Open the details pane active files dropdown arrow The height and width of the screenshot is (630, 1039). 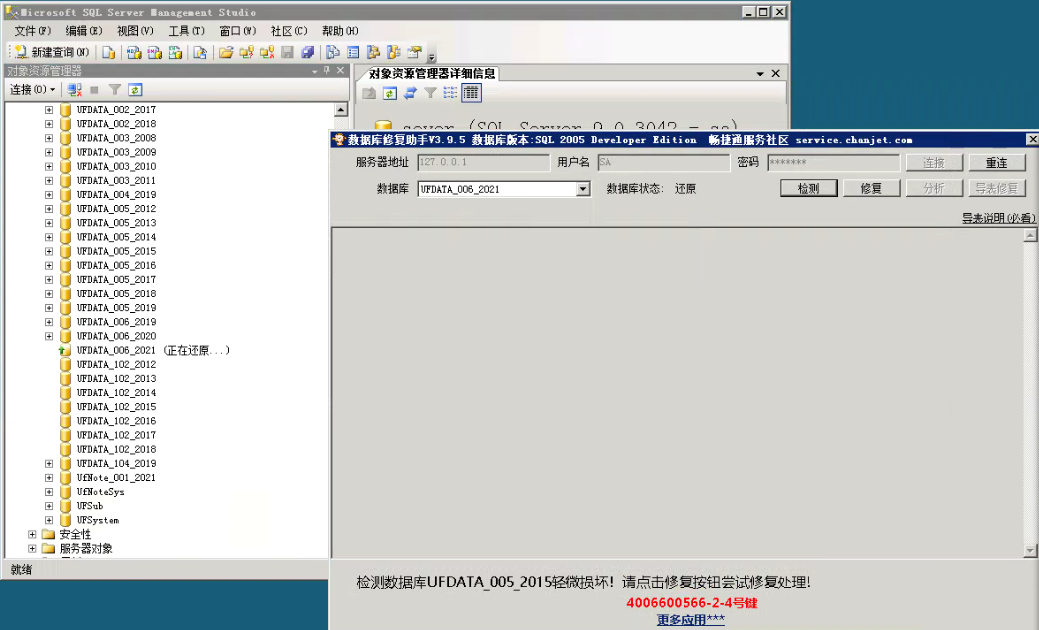tap(760, 74)
